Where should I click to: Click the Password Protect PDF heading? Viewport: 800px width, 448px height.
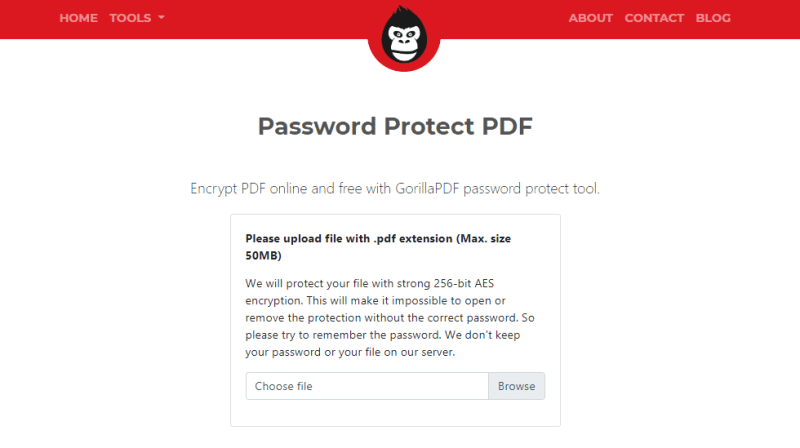click(x=395, y=127)
